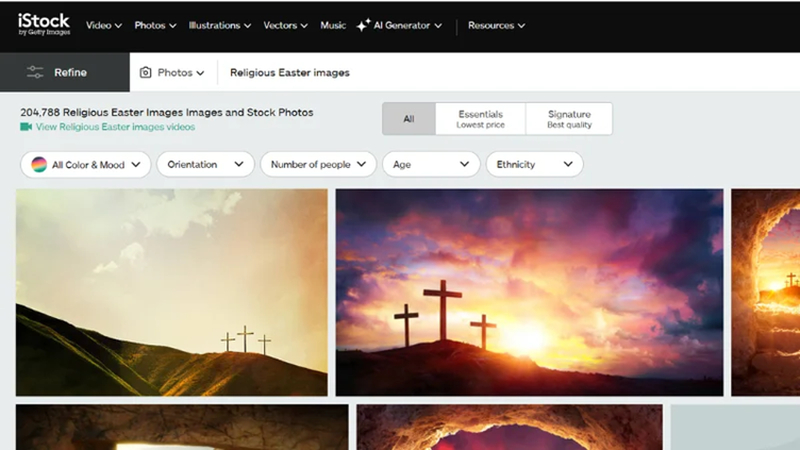Follow the View Religious Easter images videos link

(x=115, y=127)
